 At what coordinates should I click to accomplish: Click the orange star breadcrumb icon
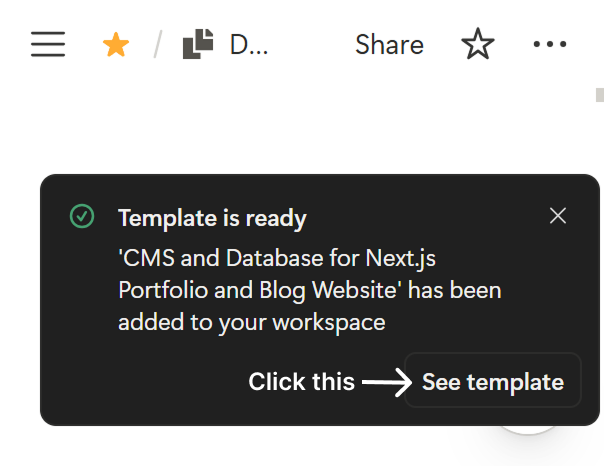116,45
